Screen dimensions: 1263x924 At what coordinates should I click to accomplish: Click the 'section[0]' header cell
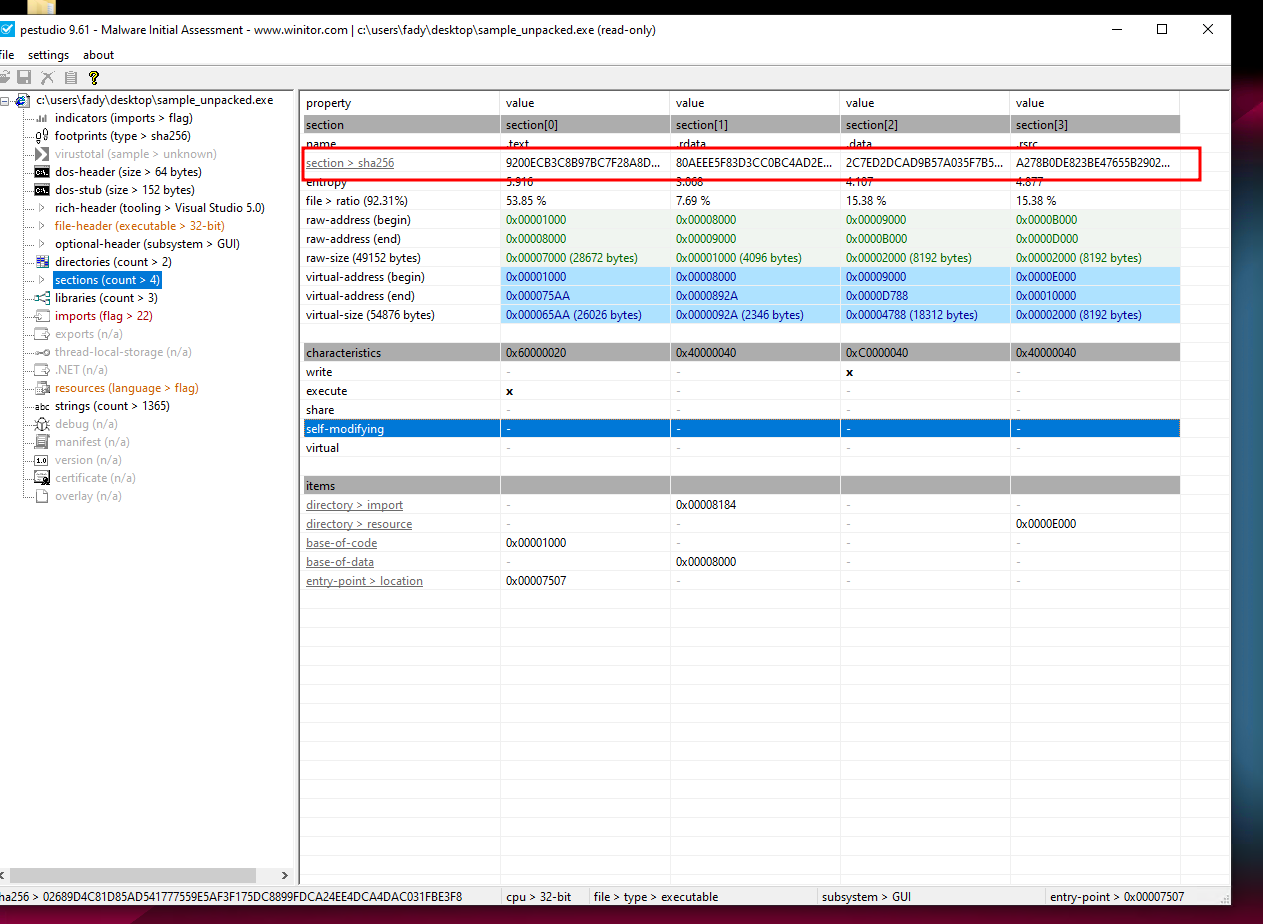pos(585,125)
